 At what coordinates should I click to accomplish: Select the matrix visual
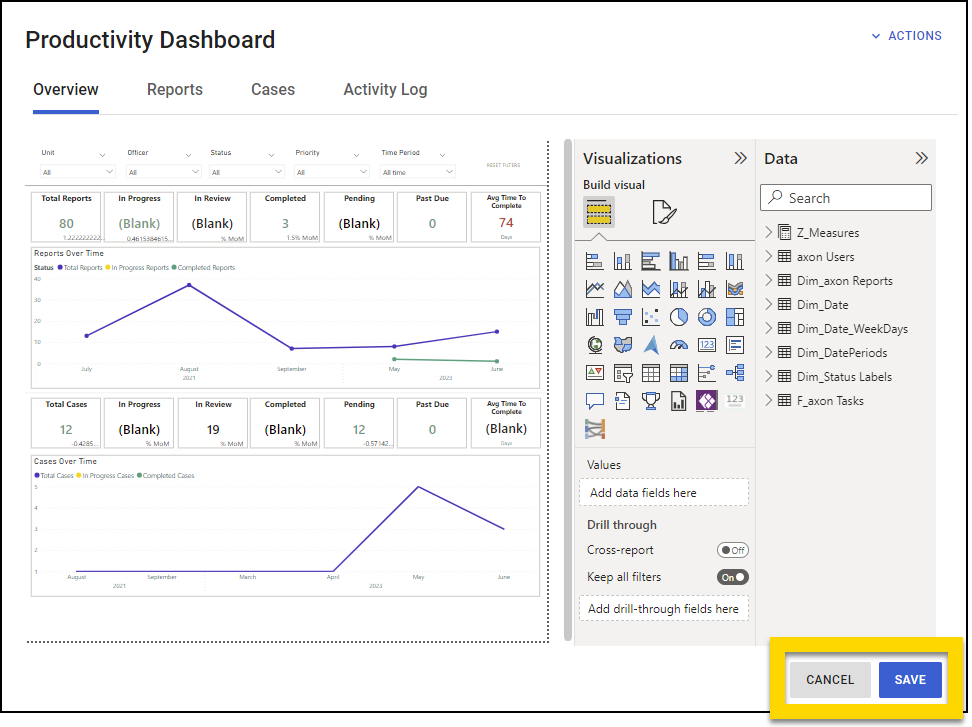pos(678,374)
